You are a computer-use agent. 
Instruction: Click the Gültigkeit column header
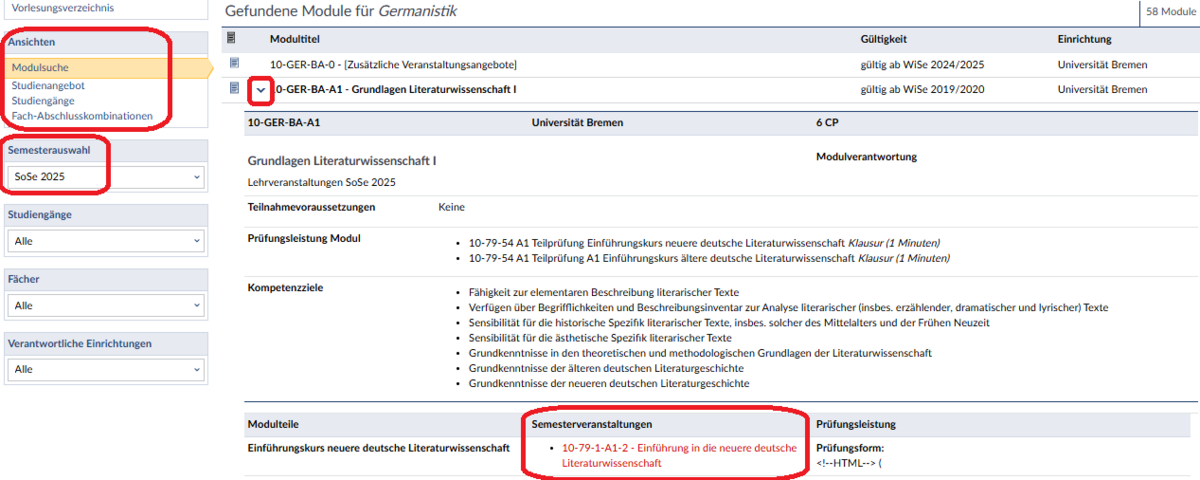(883, 39)
